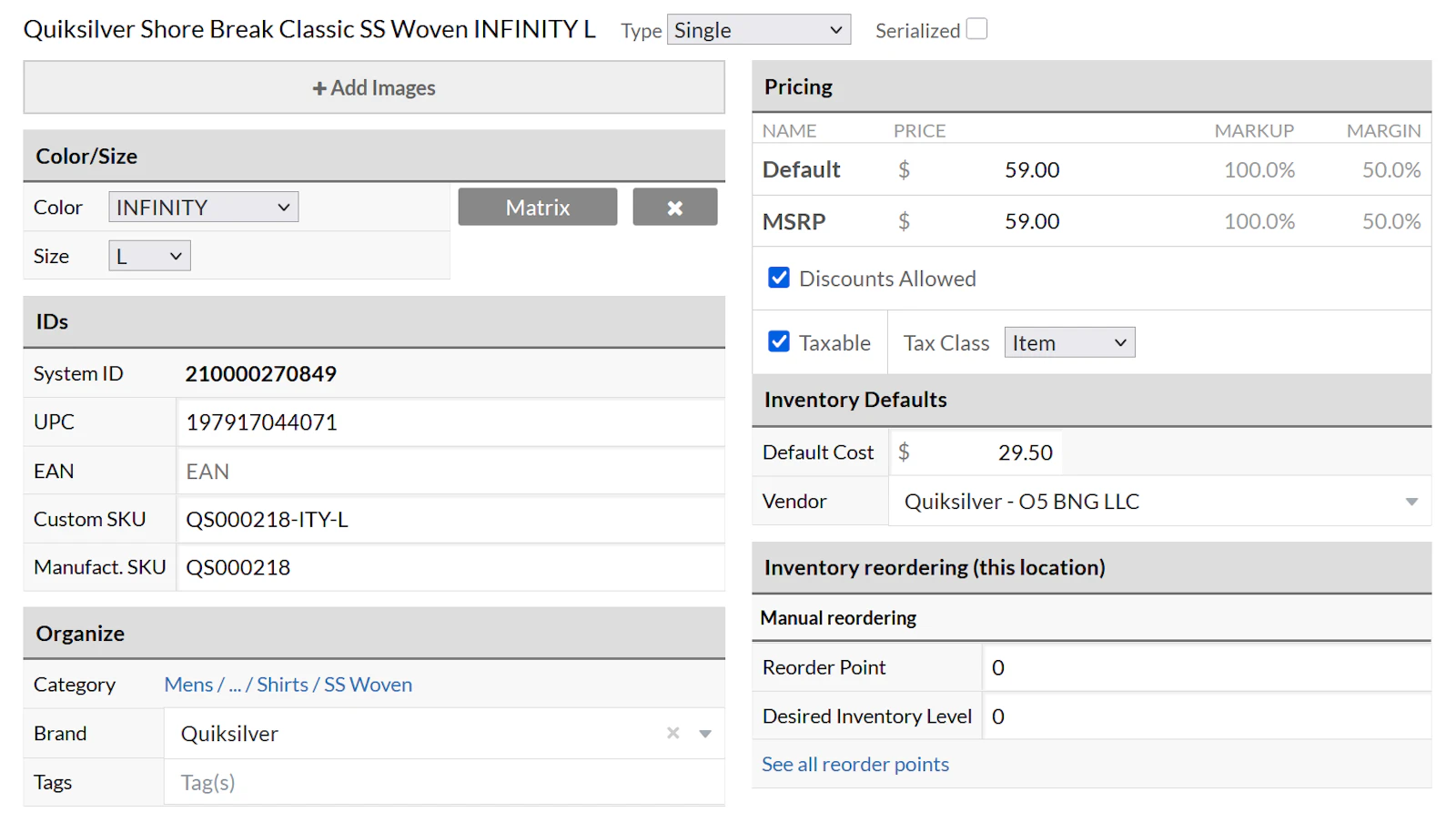Toggle the Serialized checkbox
The height and width of the screenshot is (833, 1456).
tap(976, 29)
